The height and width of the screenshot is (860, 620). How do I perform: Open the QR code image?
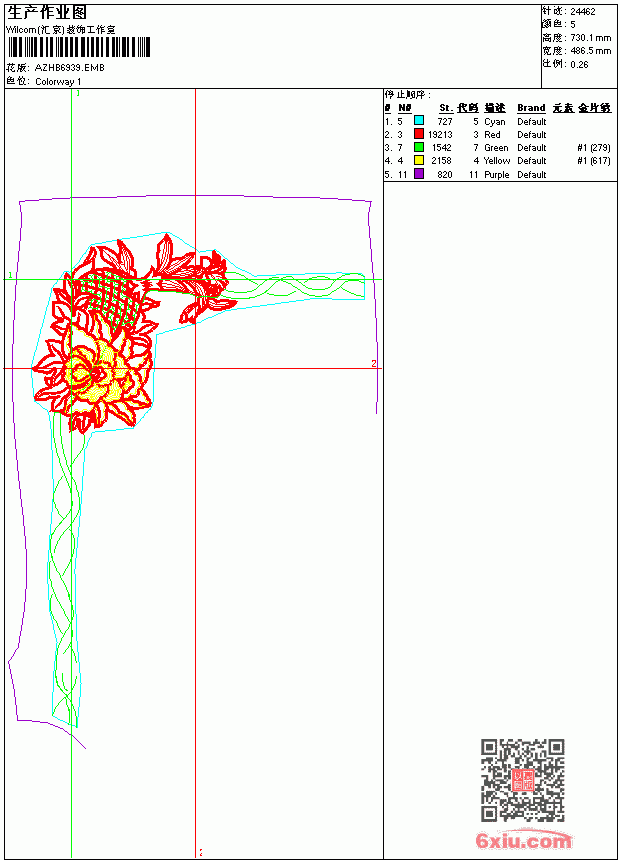[x=523, y=780]
